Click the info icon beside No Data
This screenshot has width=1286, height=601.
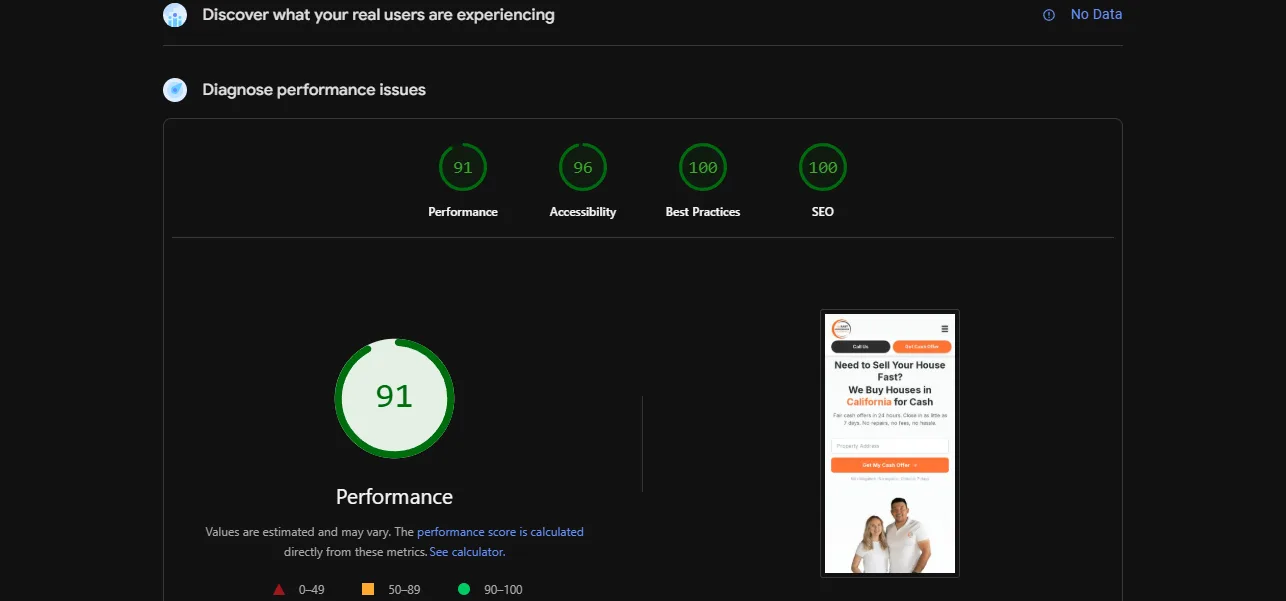(x=1049, y=15)
